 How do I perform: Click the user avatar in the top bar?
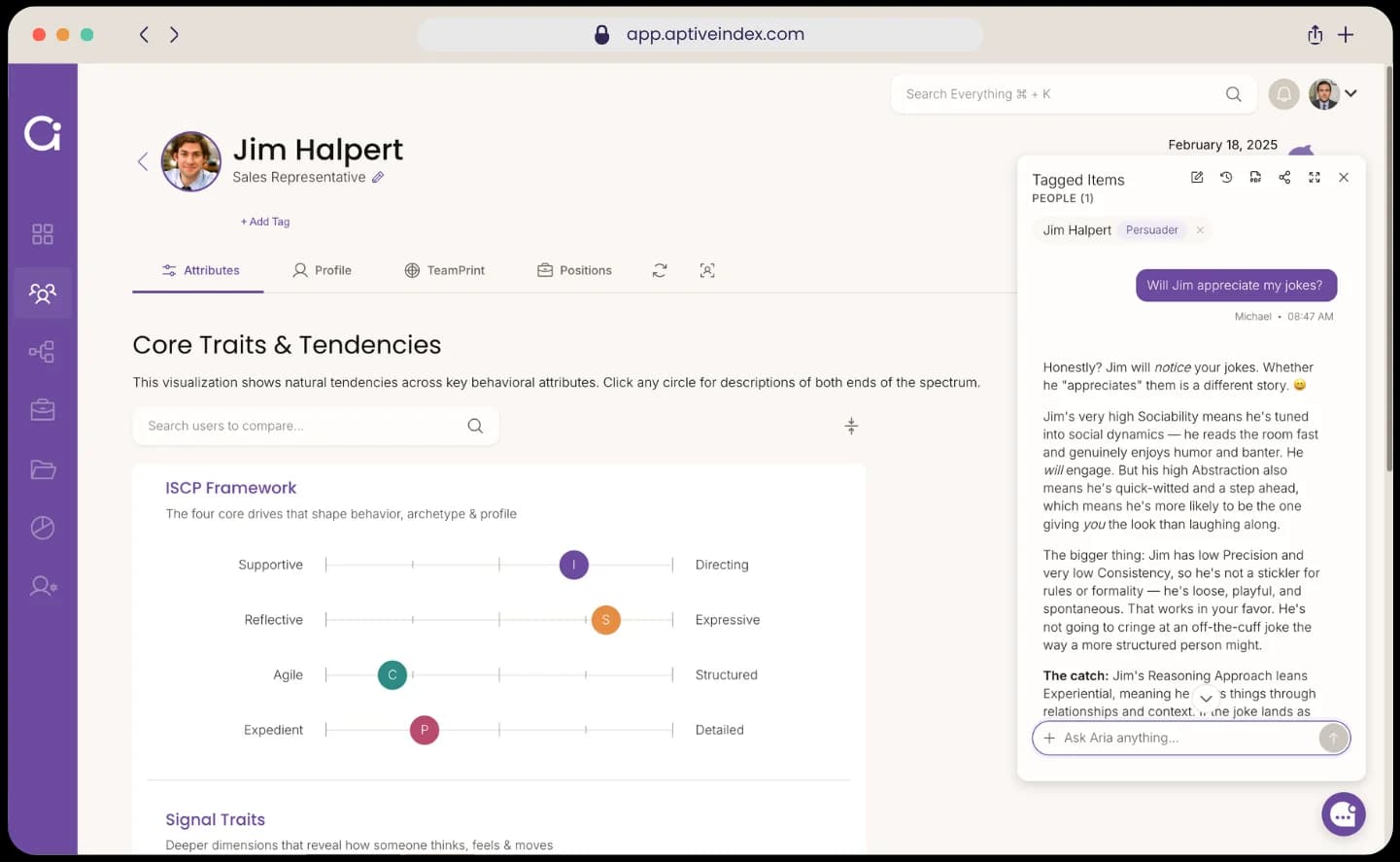tap(1324, 93)
